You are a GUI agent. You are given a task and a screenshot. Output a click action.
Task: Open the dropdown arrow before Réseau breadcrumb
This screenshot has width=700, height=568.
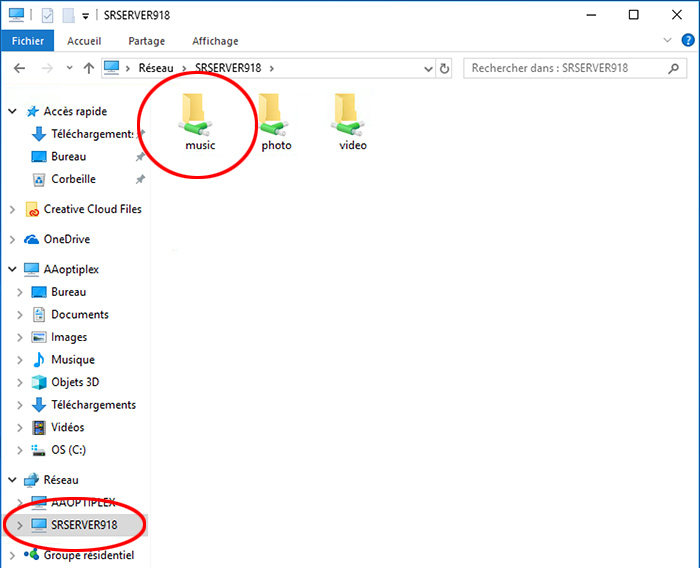click(128, 69)
